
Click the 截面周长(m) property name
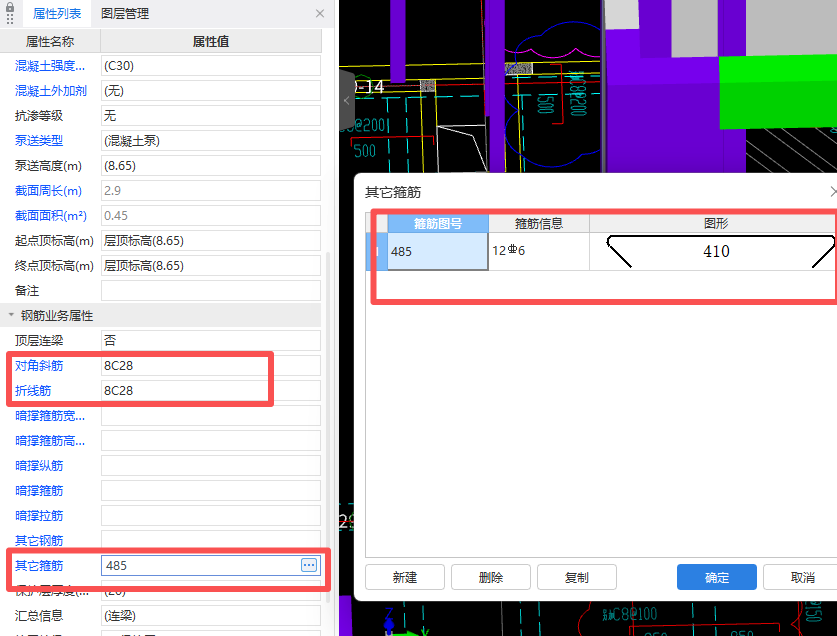48,191
